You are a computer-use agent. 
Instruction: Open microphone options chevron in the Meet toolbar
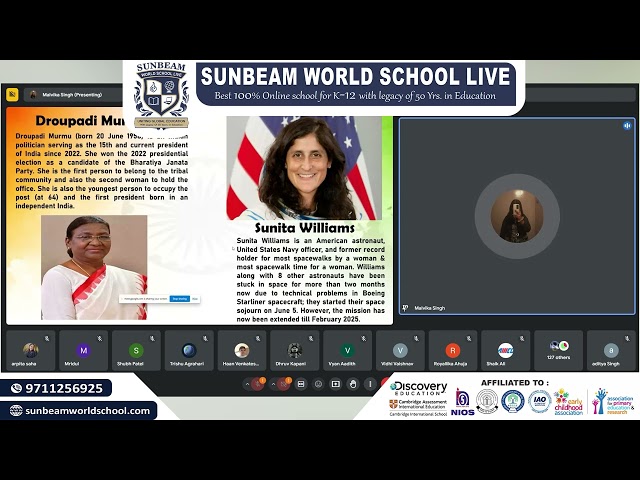(247, 384)
